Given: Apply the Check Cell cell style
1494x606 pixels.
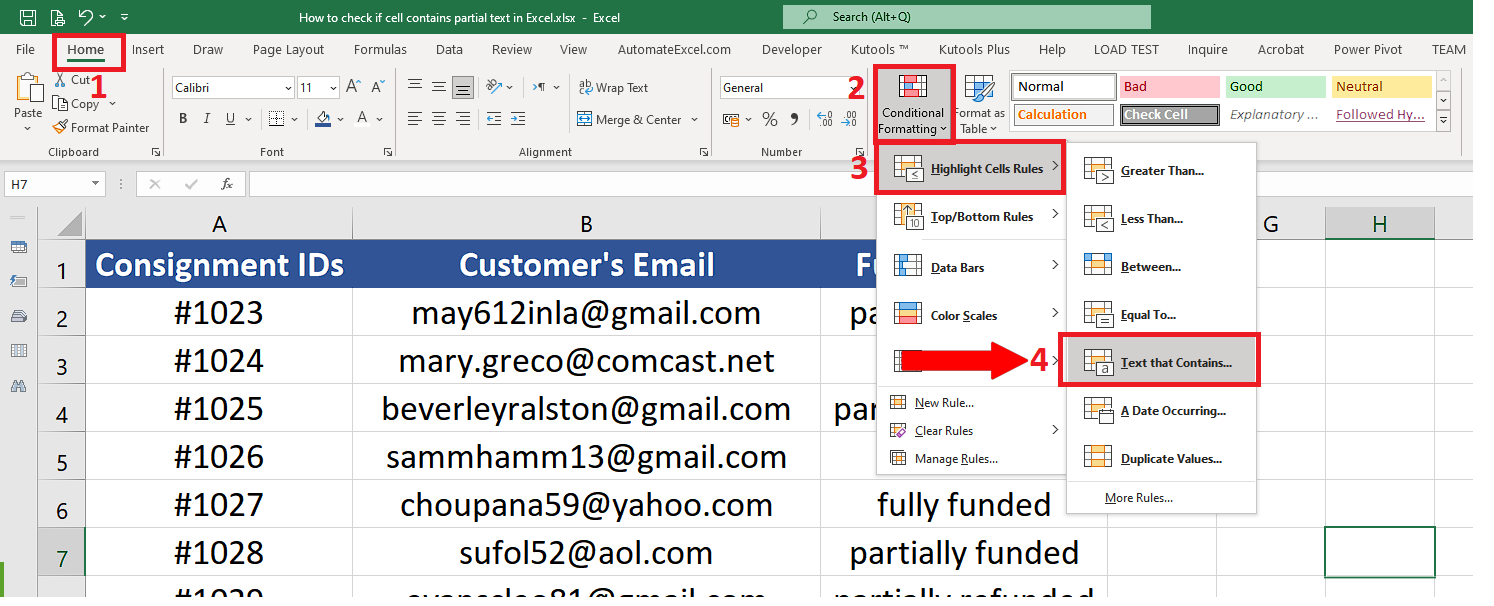Looking at the screenshot, I should tap(1169, 114).
